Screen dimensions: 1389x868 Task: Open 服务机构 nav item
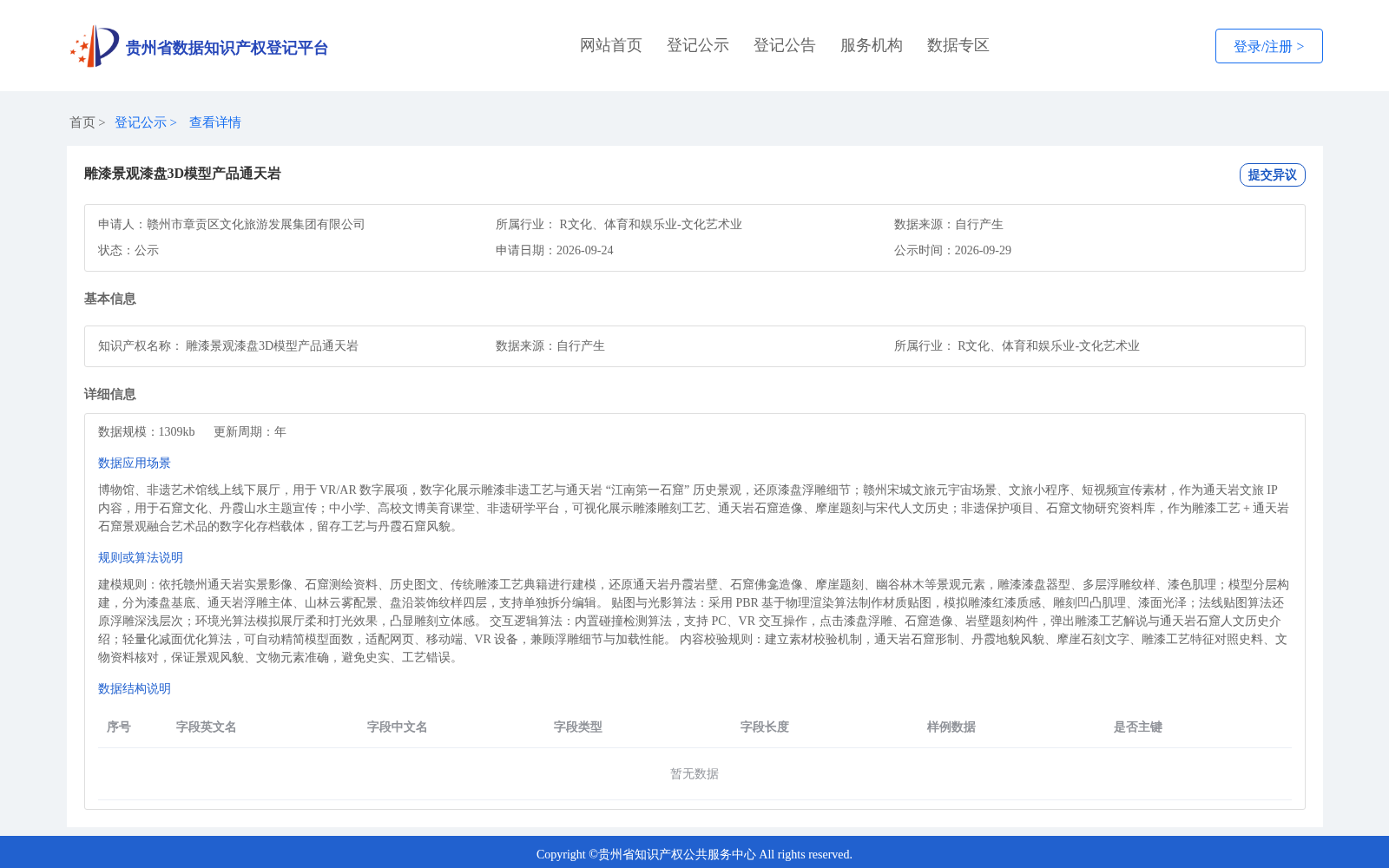(872, 45)
